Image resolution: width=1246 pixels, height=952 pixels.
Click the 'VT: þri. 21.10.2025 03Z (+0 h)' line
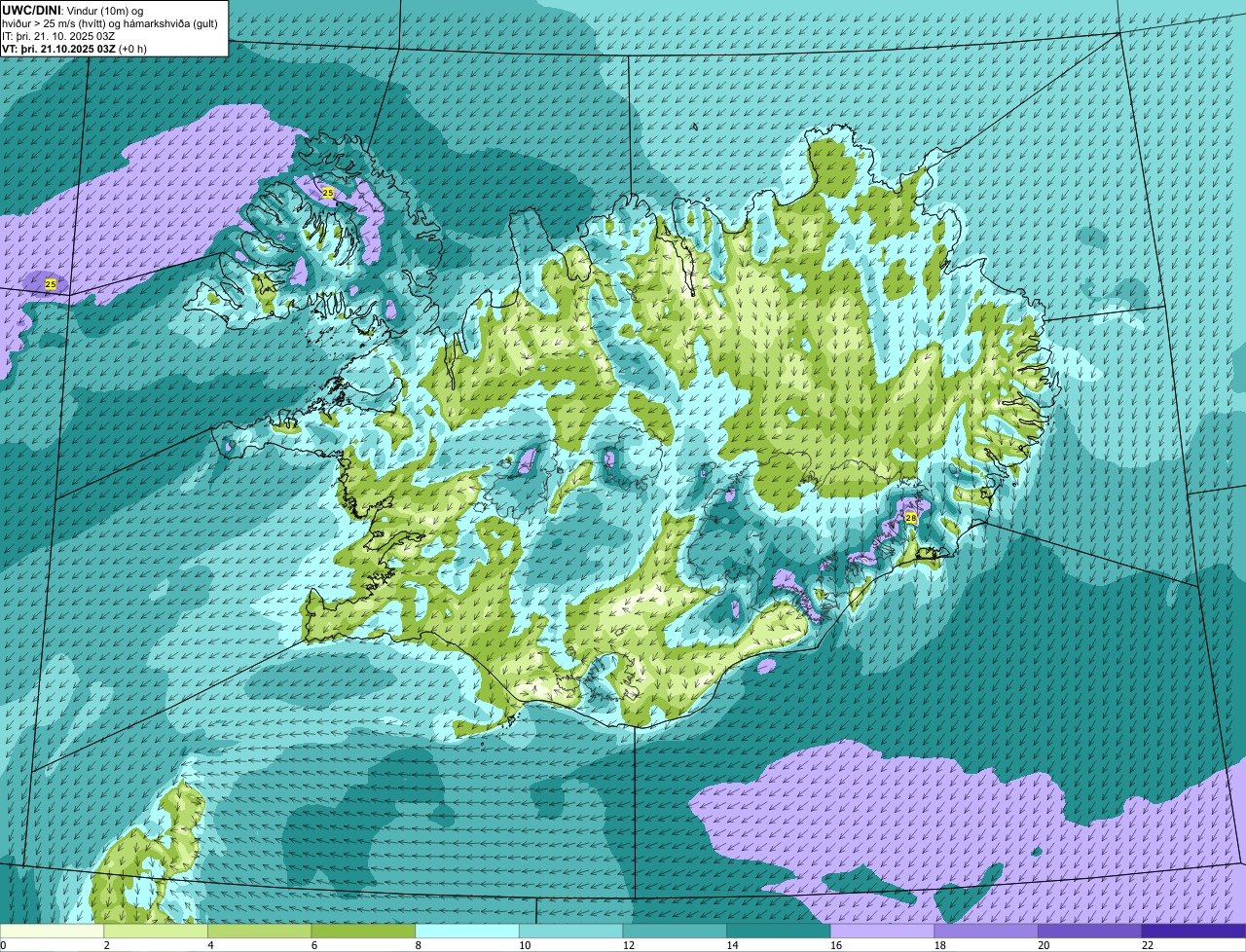pos(75,48)
